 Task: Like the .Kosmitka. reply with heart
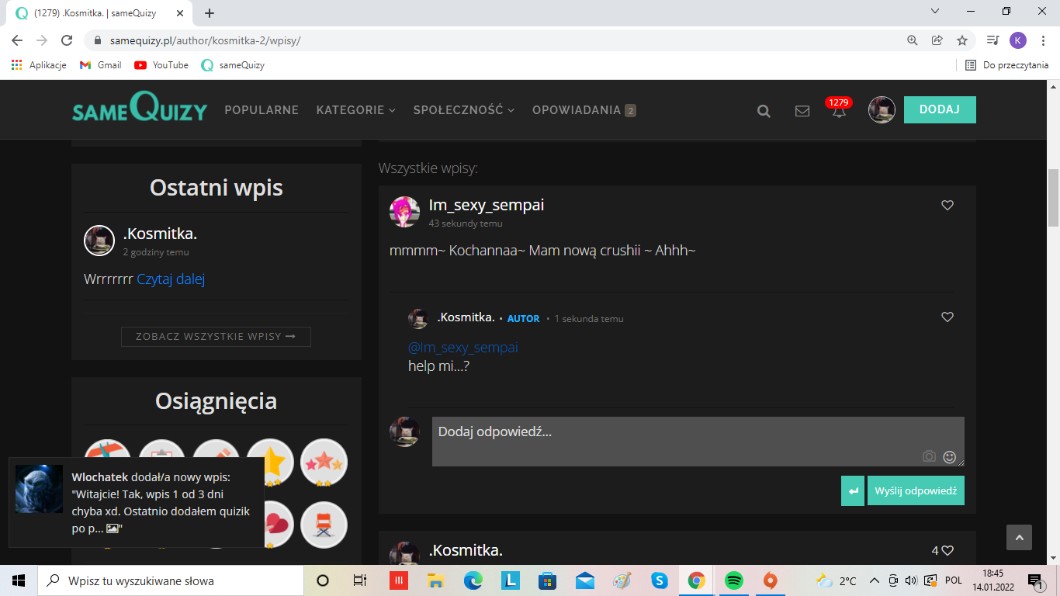[x=947, y=317]
